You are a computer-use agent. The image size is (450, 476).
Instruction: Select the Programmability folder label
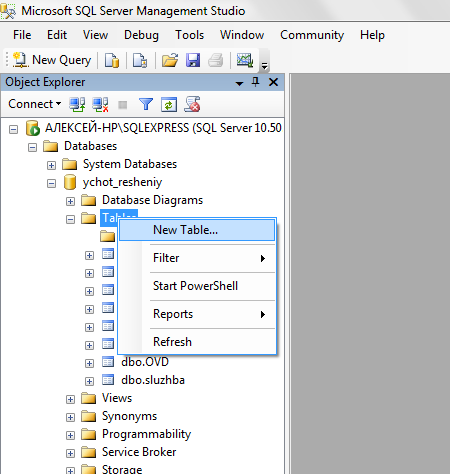tap(146, 434)
